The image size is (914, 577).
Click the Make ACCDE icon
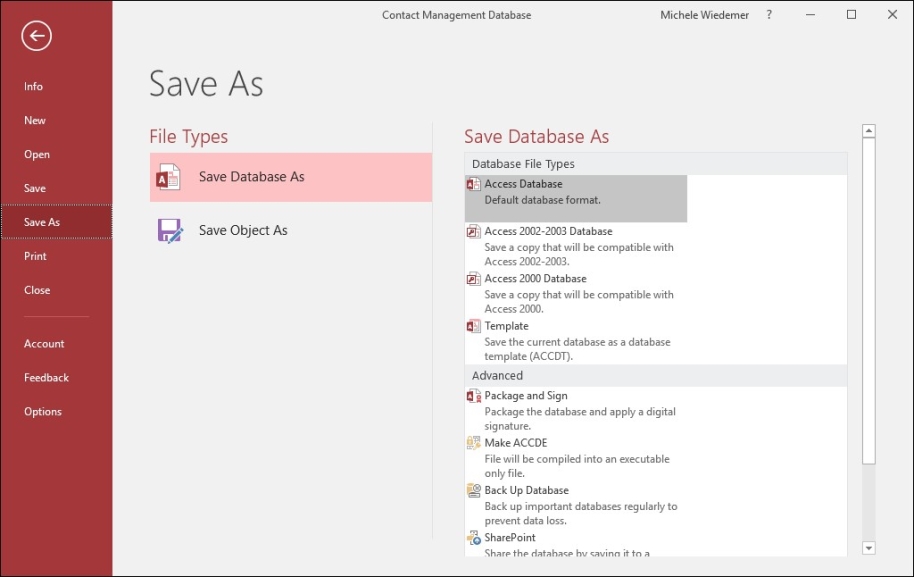(473, 443)
